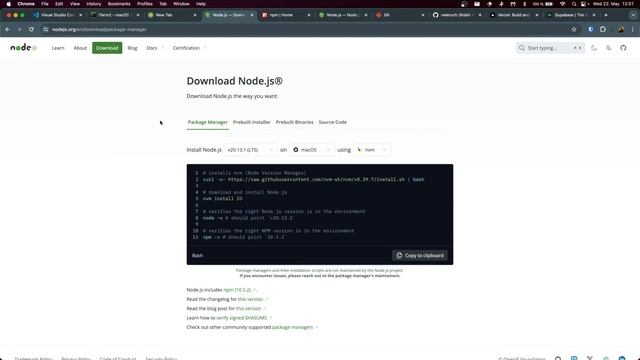640x360 pixels.
Task: Click the nodejs.org address bar URL
Action: [99, 29]
